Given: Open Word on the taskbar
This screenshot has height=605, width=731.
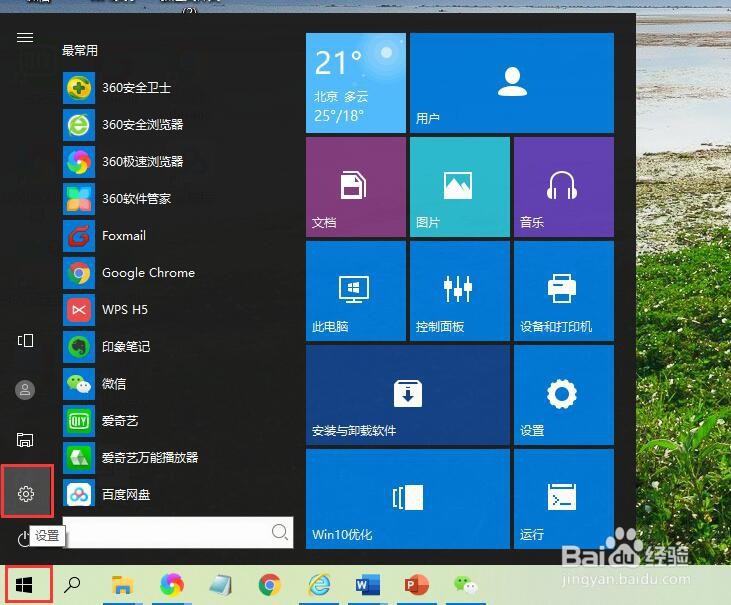Looking at the screenshot, I should click(x=367, y=585).
